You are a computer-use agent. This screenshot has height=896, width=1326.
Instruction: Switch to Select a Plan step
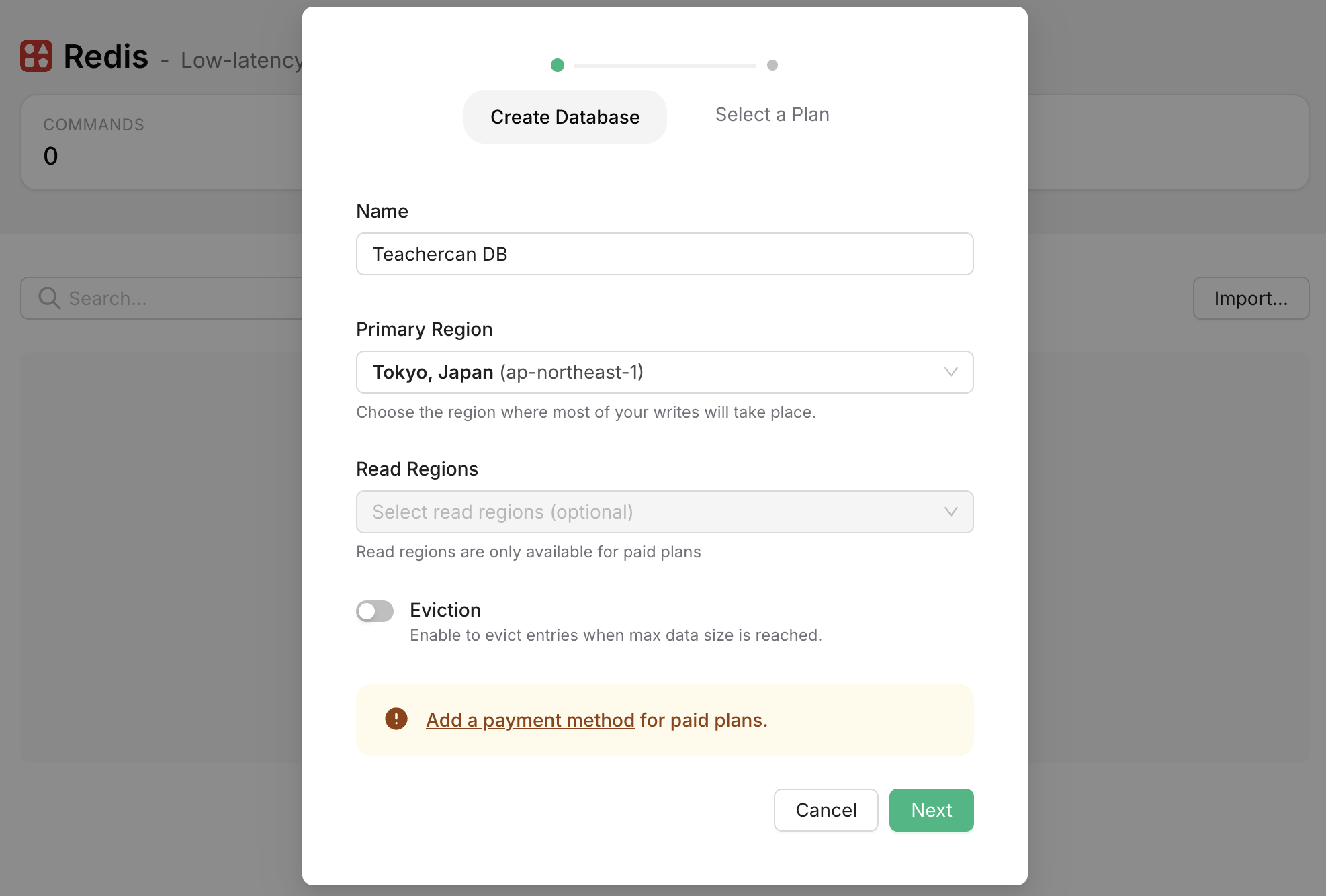(772, 115)
